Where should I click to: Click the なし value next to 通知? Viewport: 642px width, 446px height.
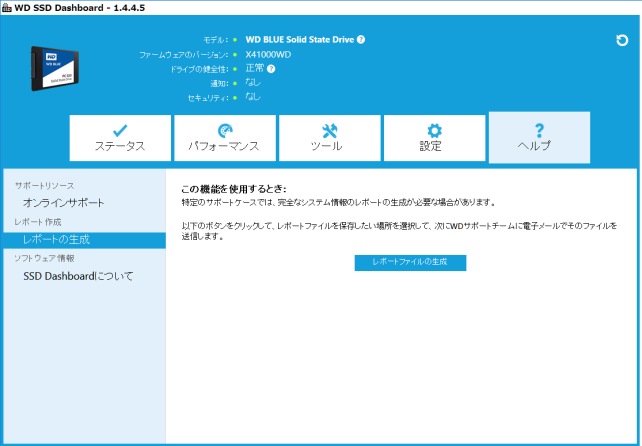click(253, 82)
